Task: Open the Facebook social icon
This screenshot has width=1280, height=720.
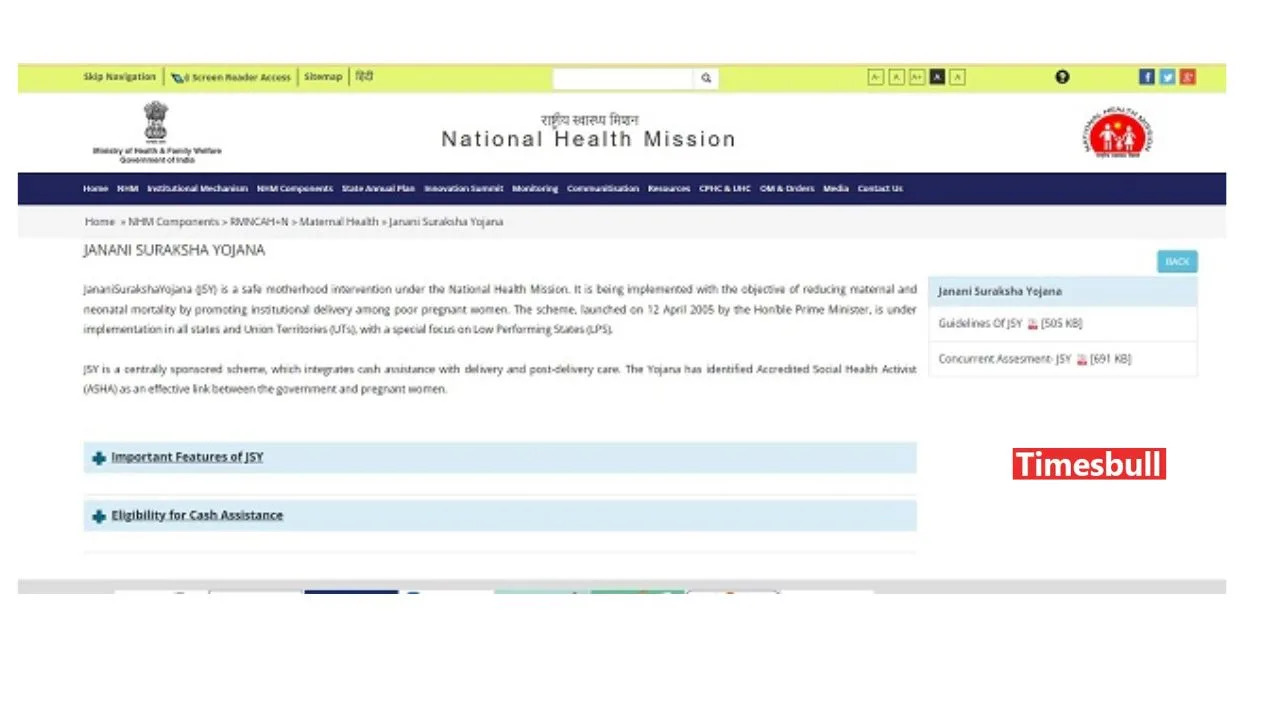Action: (x=1147, y=77)
